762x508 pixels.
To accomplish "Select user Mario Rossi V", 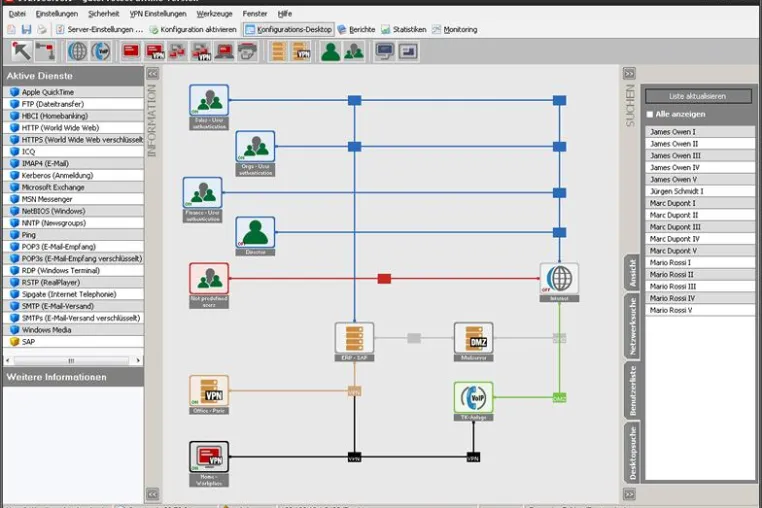I will [700, 310].
